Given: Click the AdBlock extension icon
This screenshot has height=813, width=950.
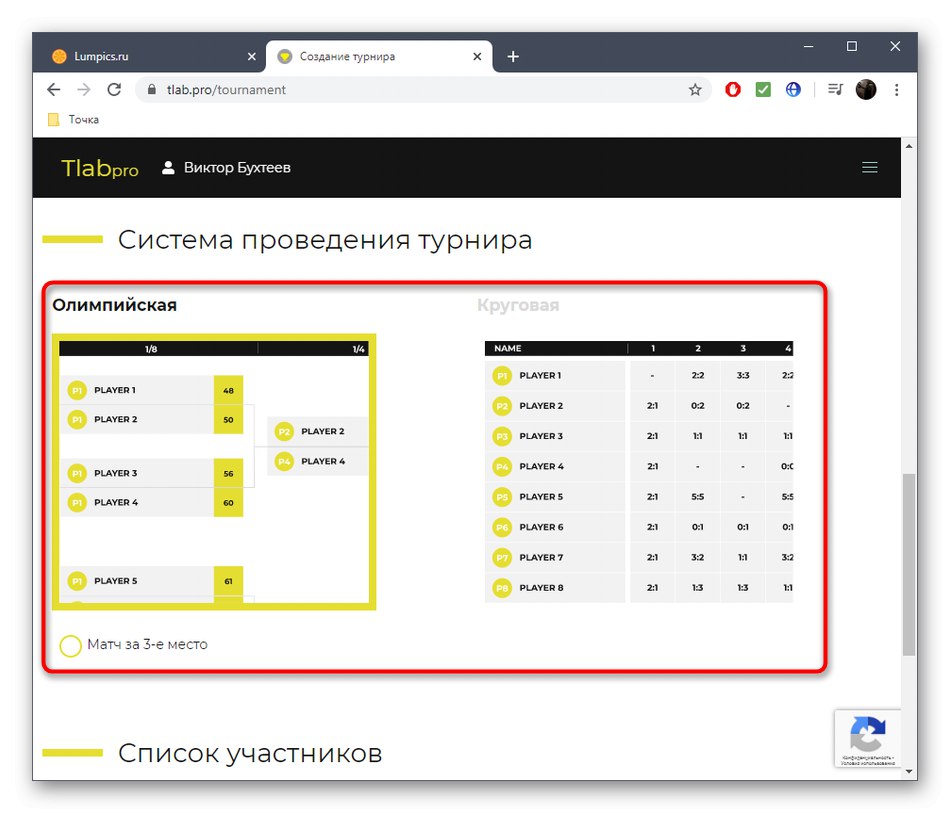Looking at the screenshot, I should point(732,89).
